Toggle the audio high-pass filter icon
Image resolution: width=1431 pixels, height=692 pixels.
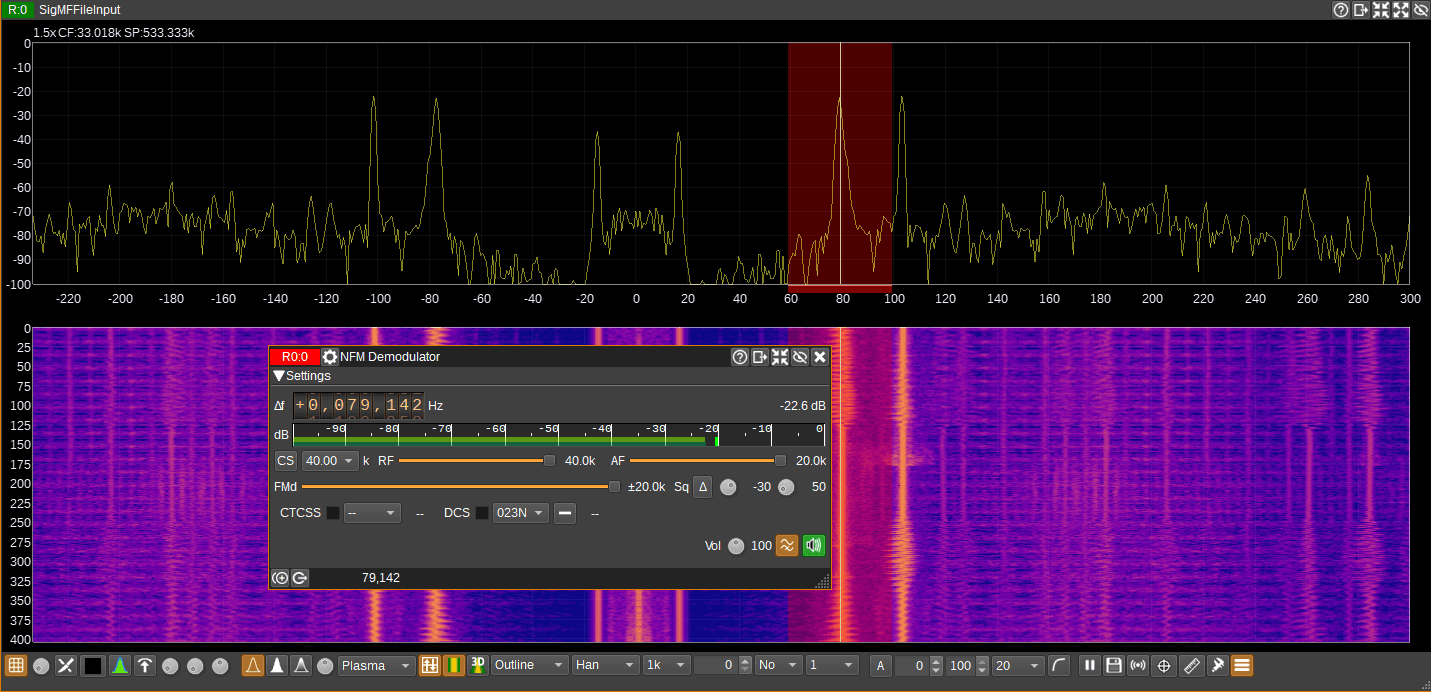(787, 546)
